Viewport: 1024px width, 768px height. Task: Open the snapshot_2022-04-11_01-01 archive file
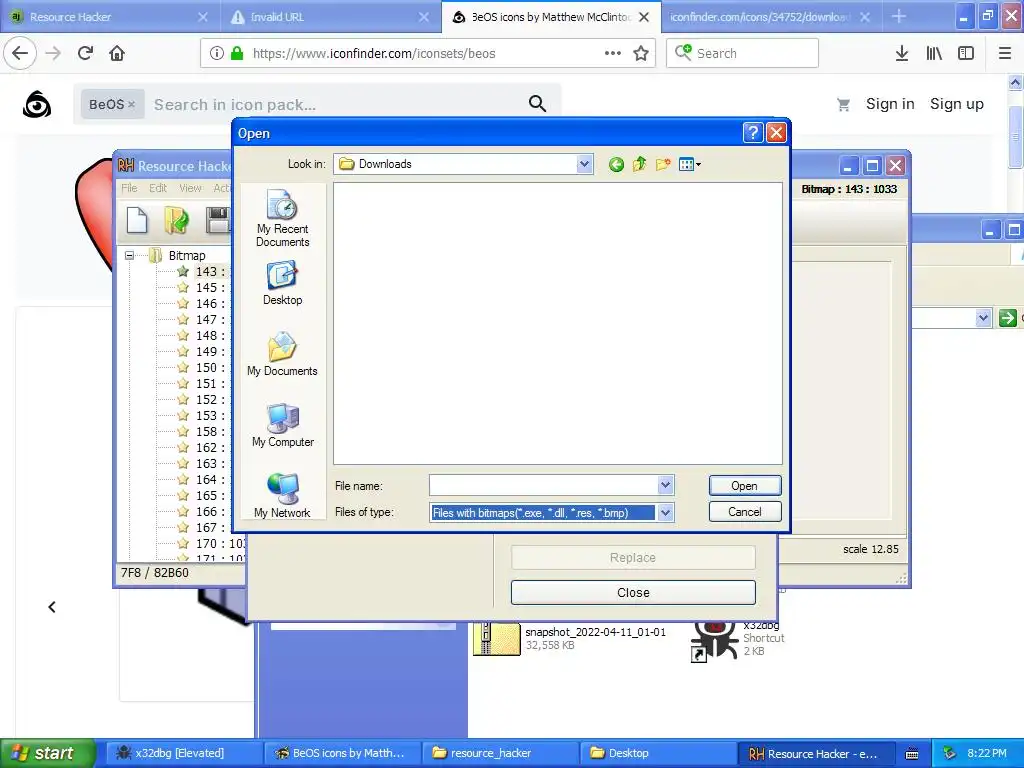pyautogui.click(x=569, y=637)
